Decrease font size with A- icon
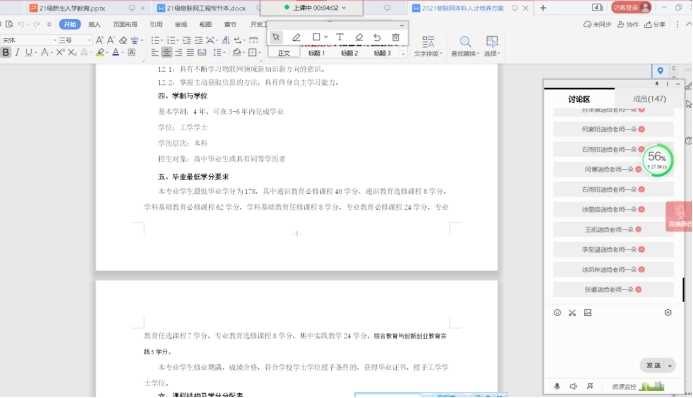This screenshot has width=693, height=398. (x=111, y=40)
